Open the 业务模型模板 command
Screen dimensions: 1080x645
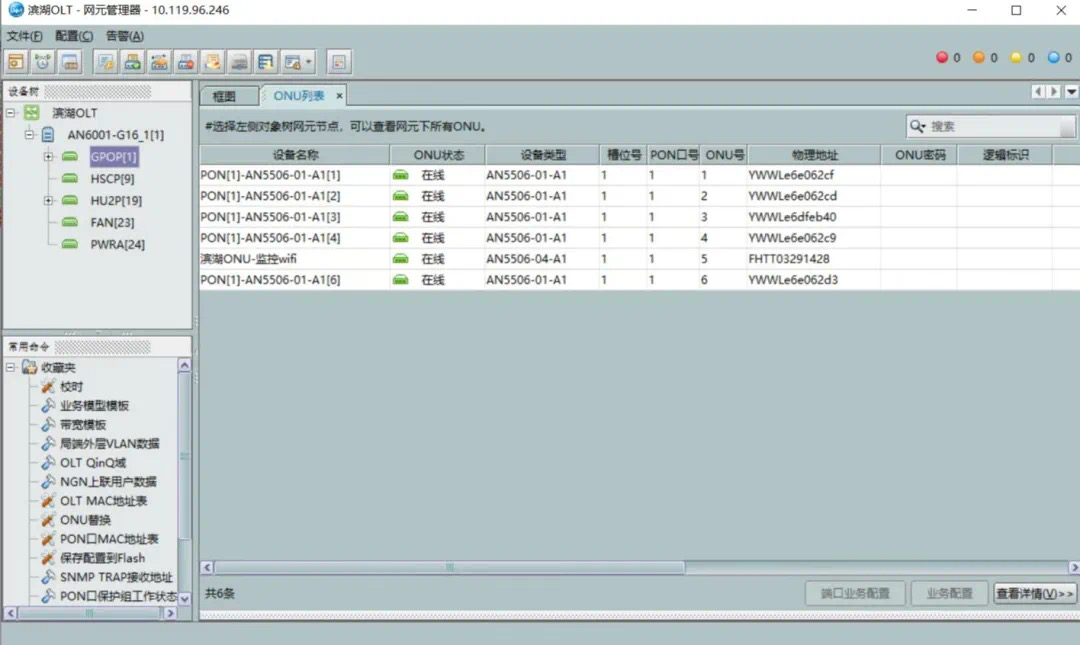[94, 405]
